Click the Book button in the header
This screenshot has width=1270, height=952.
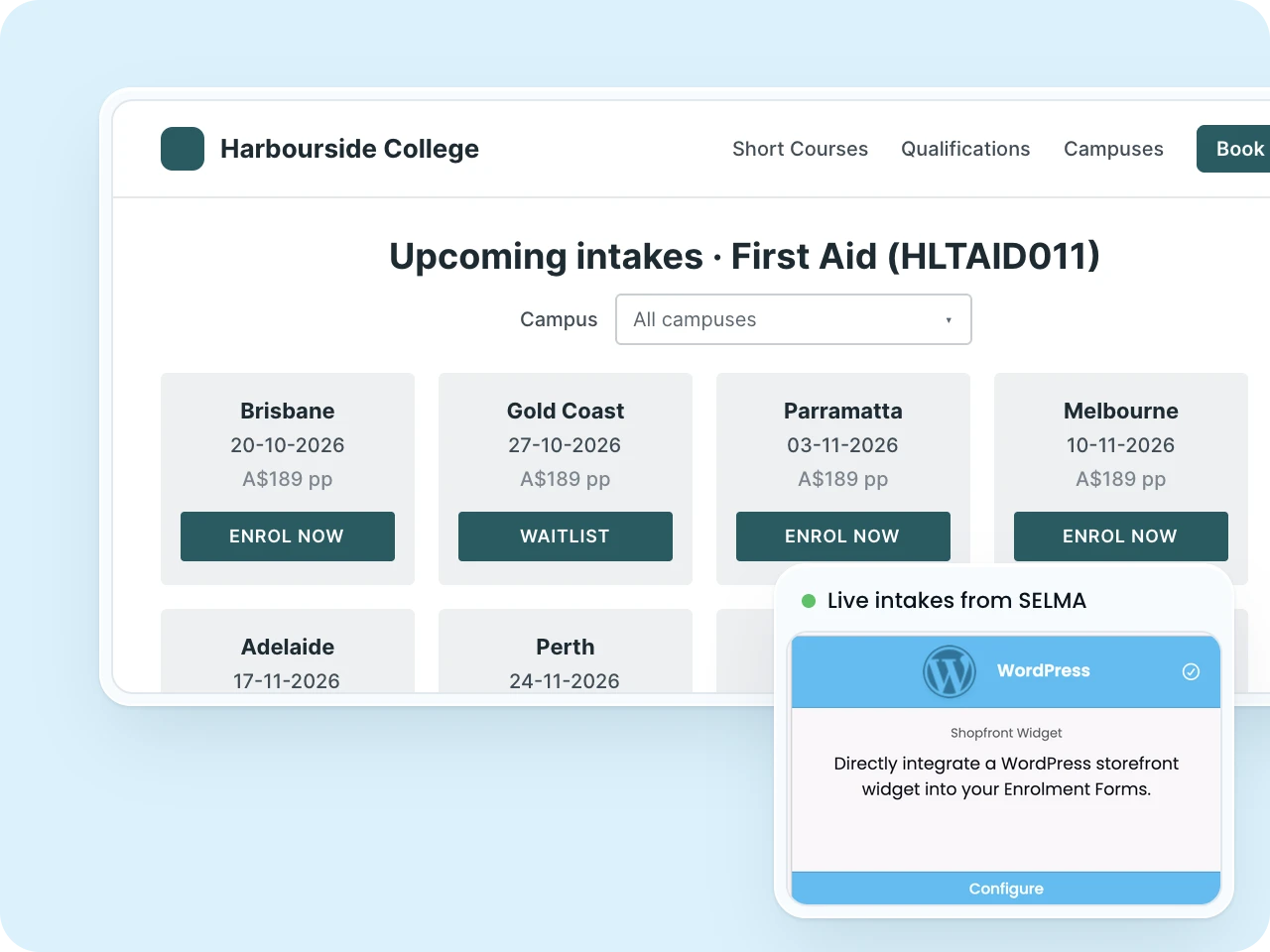[x=1233, y=149]
